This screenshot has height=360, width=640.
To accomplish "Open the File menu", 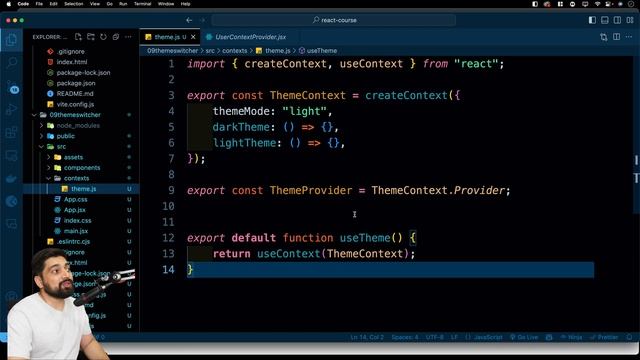I will tap(39, 4).
